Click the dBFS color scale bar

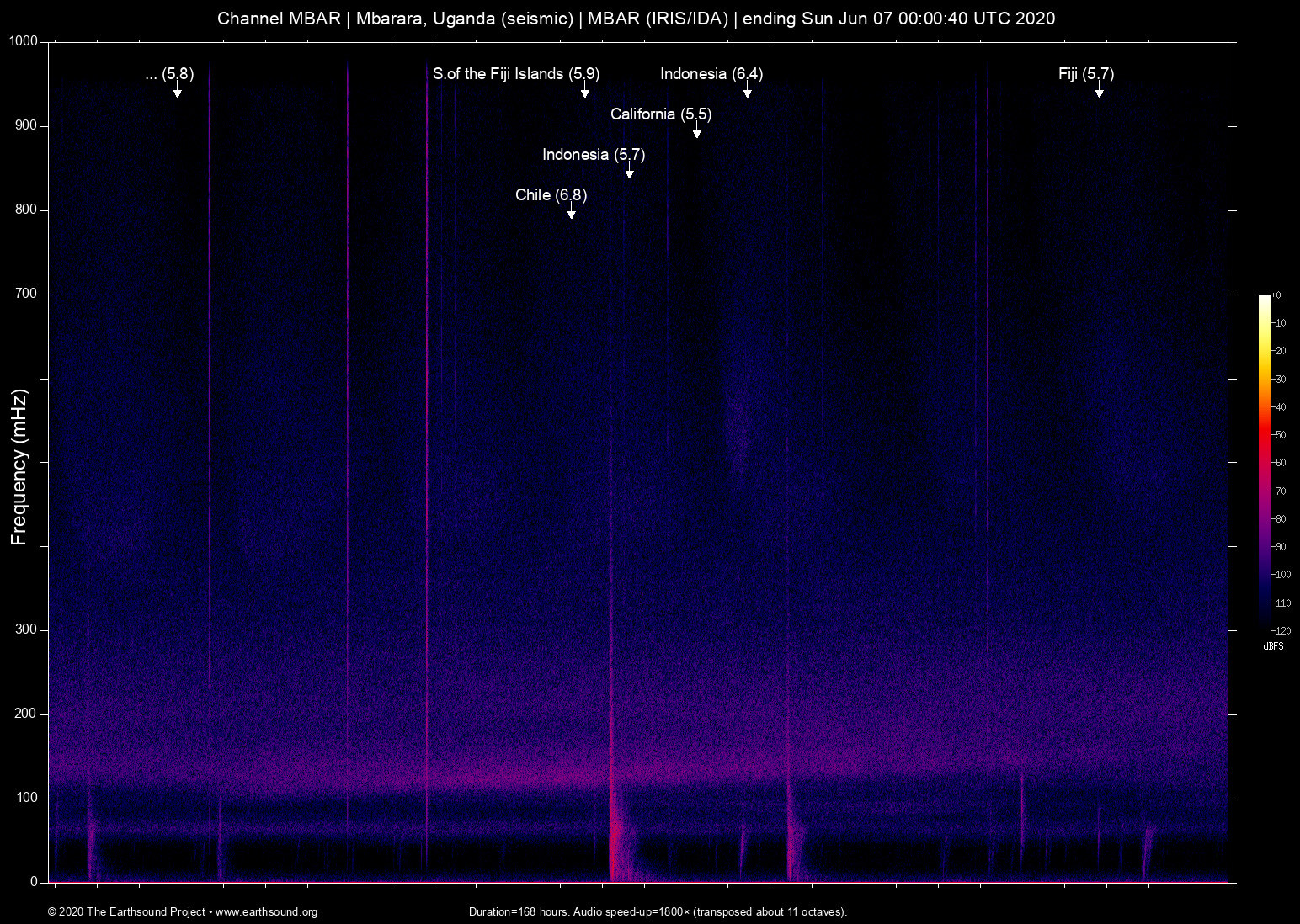(1263, 463)
